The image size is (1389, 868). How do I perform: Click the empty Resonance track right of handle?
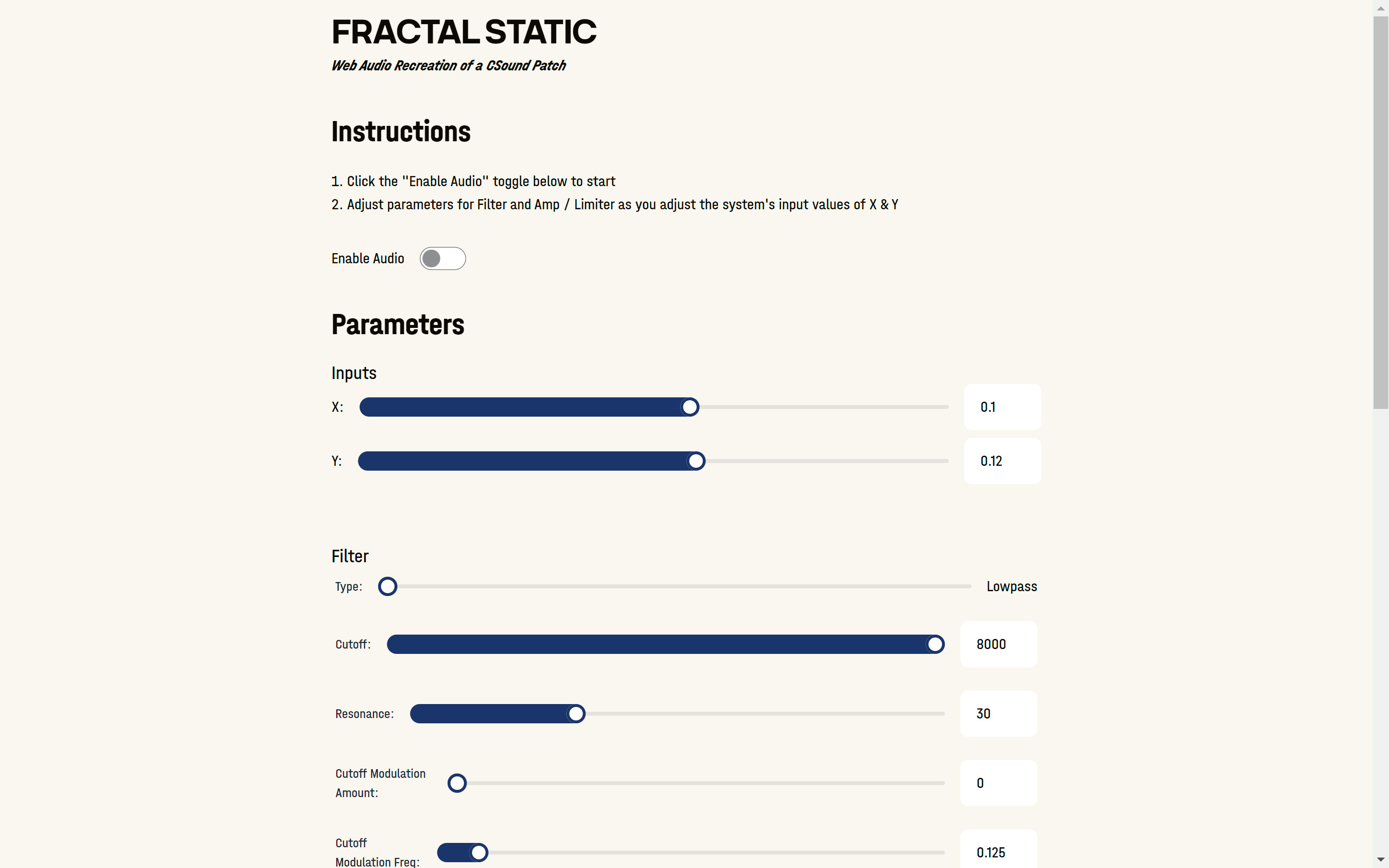click(763, 714)
